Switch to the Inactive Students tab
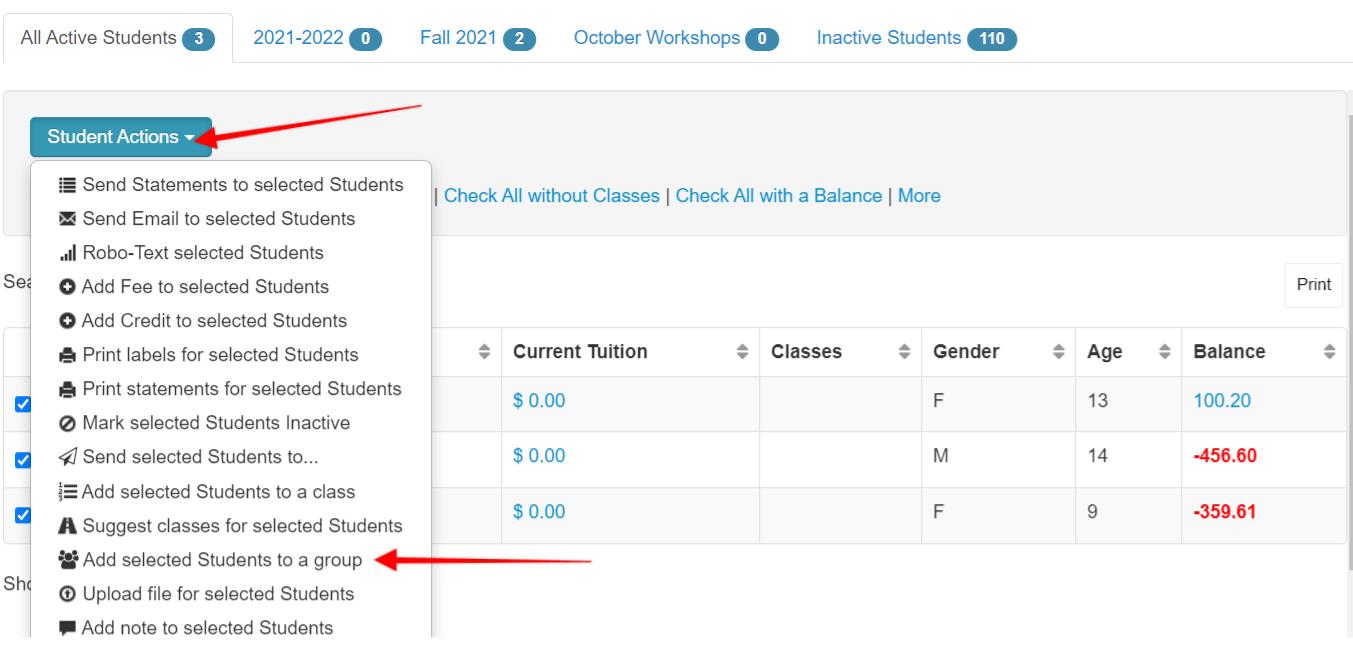 click(x=916, y=38)
